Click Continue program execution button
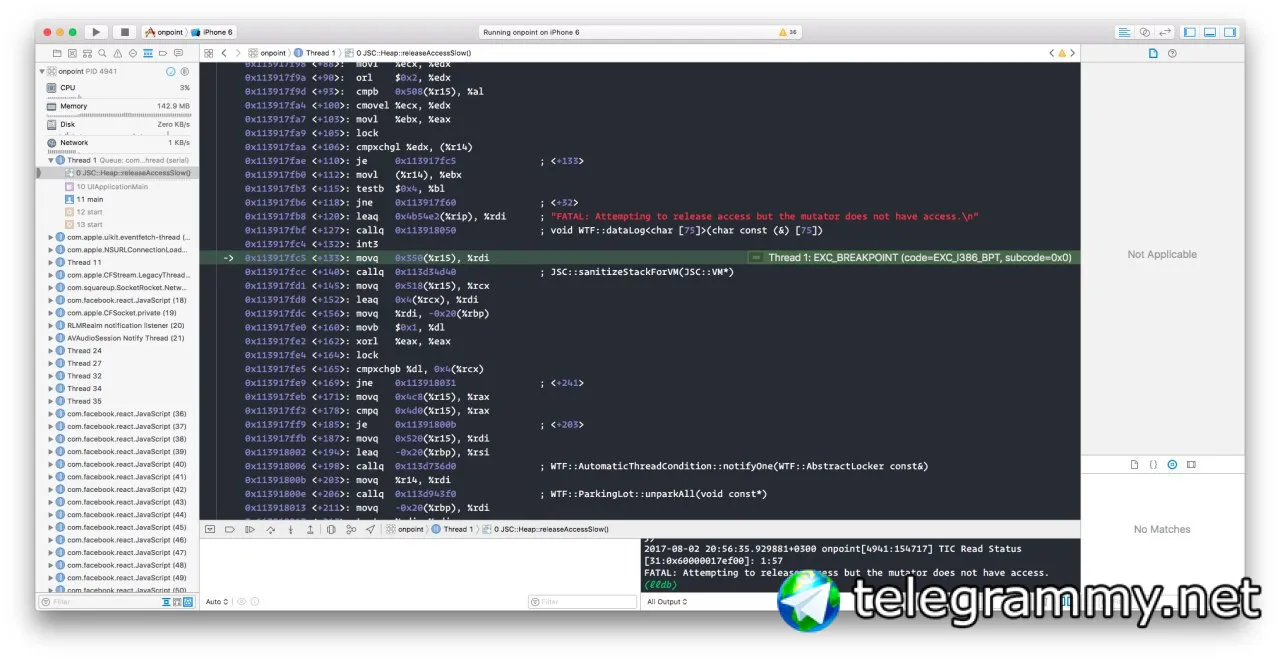1280x661 pixels. (250, 529)
